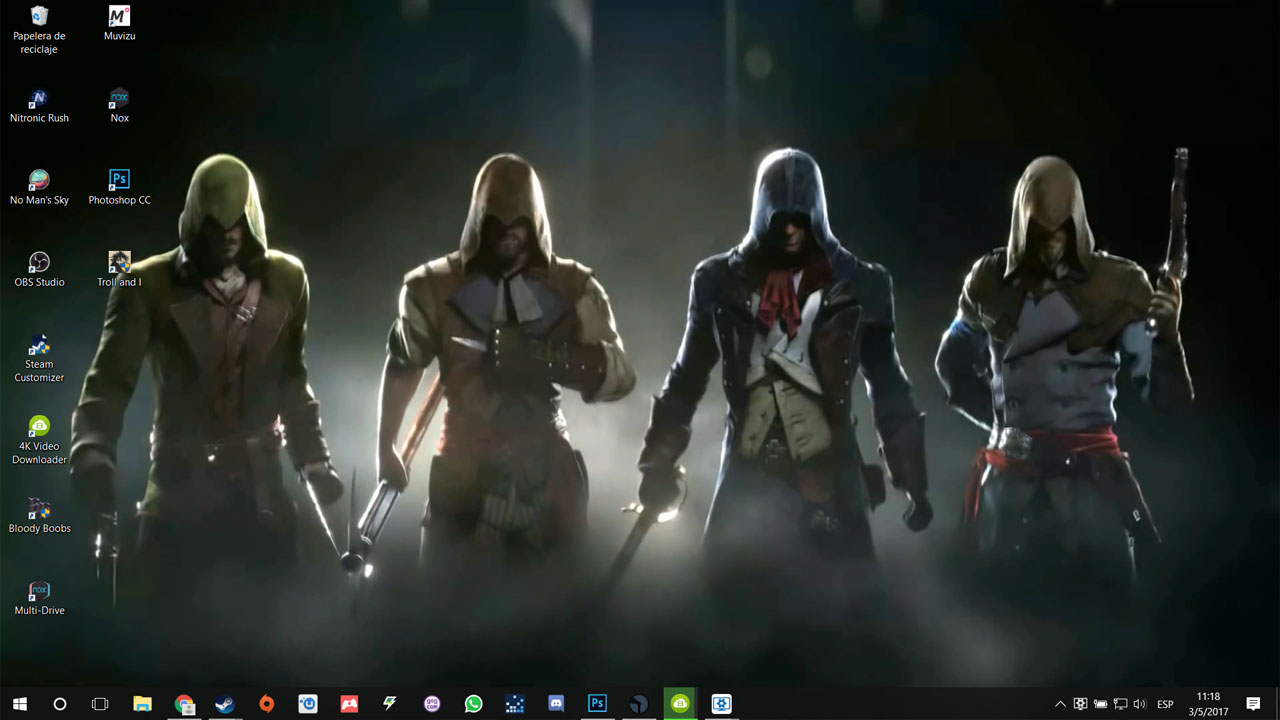This screenshot has width=1280, height=720.
Task: Expand hidden system tray icons
Action: [1059, 704]
